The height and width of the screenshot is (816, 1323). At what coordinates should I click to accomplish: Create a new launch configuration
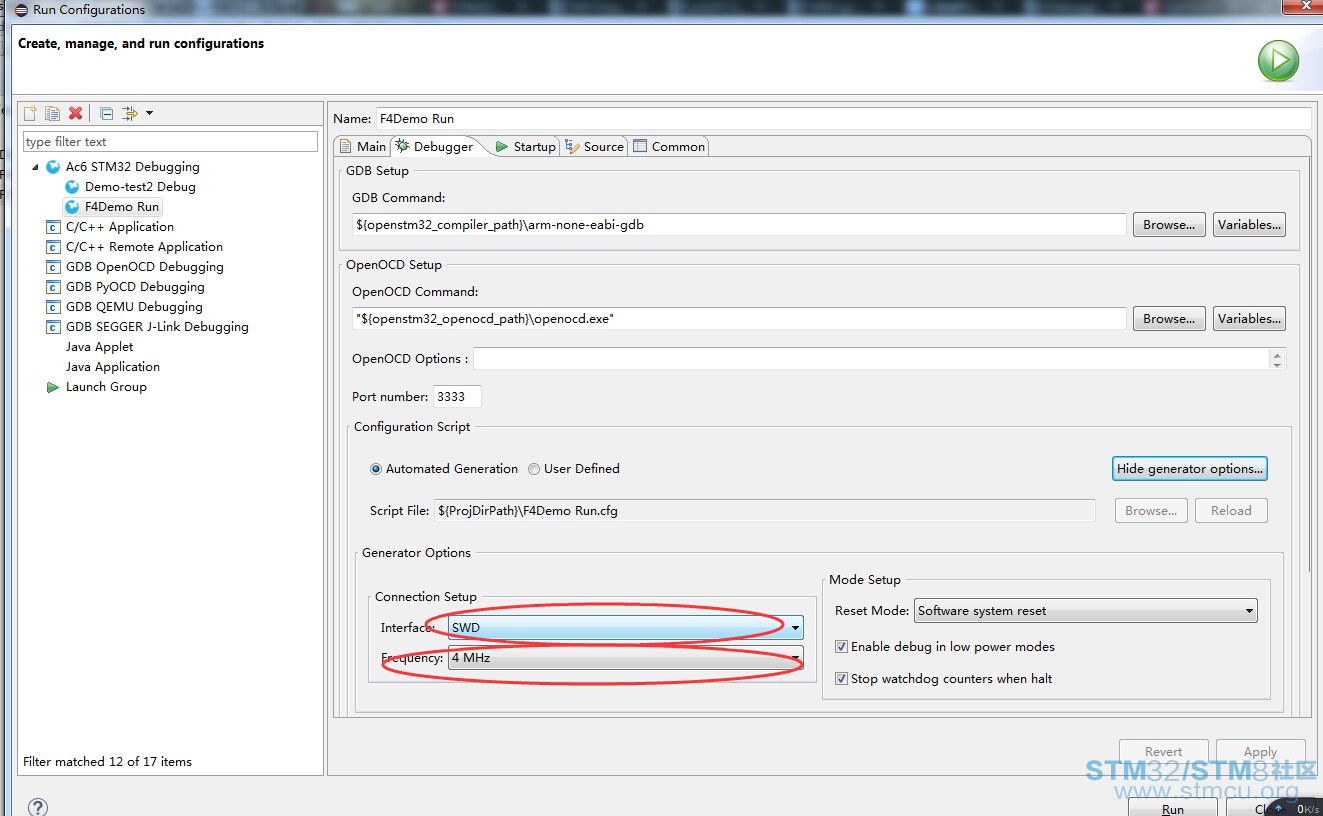pyautogui.click(x=31, y=113)
